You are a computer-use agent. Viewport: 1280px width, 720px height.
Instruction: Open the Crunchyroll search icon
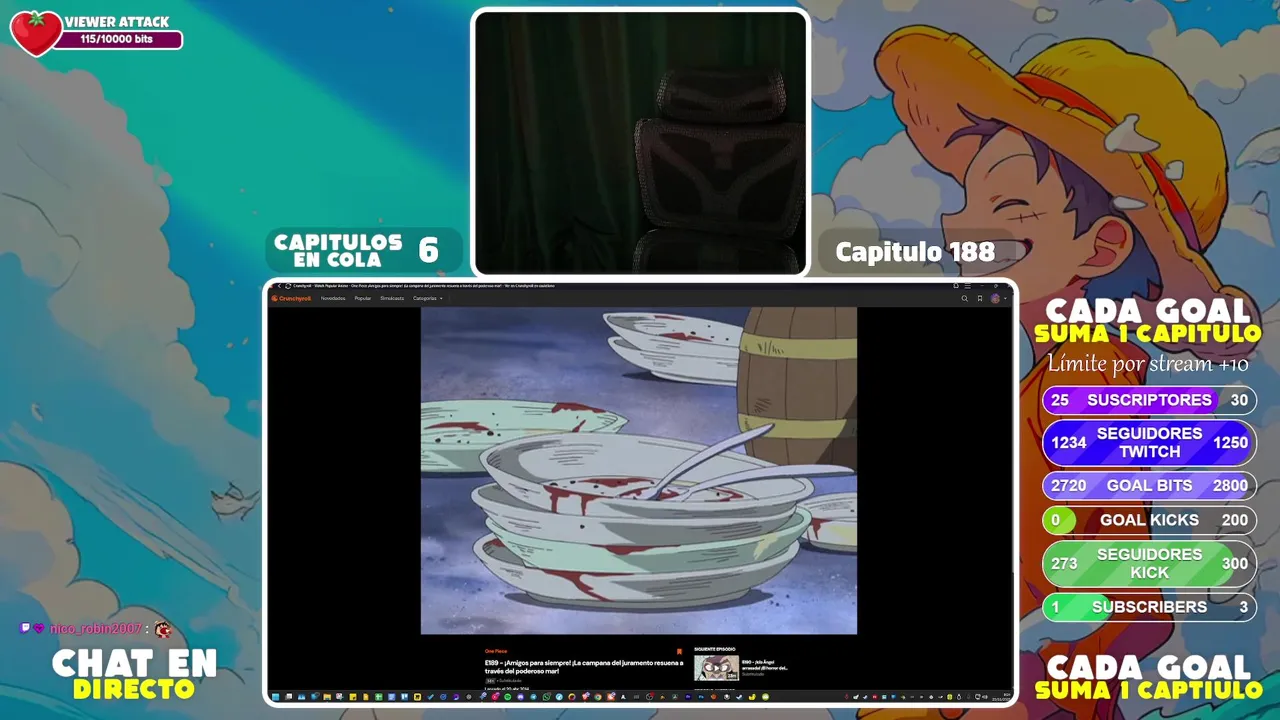(x=964, y=298)
